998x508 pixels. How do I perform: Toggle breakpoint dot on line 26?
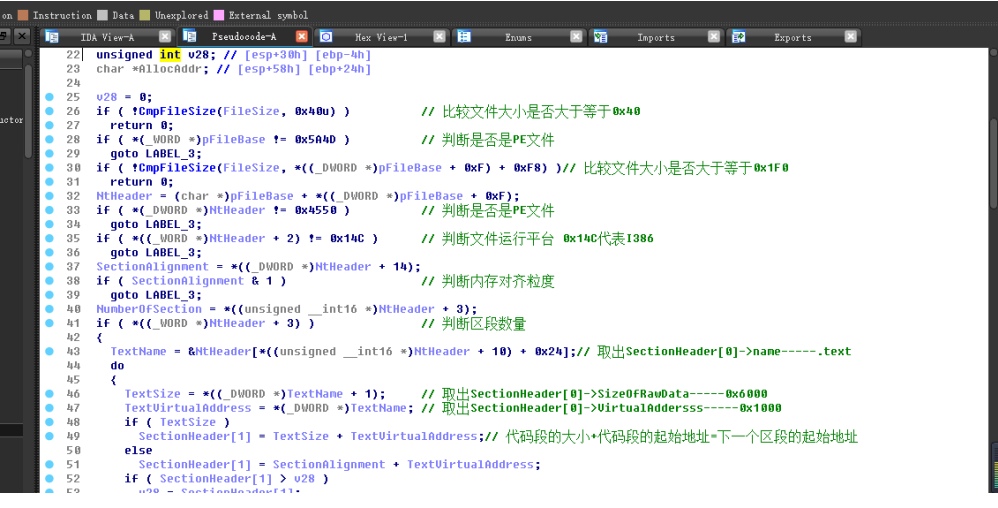point(50,111)
